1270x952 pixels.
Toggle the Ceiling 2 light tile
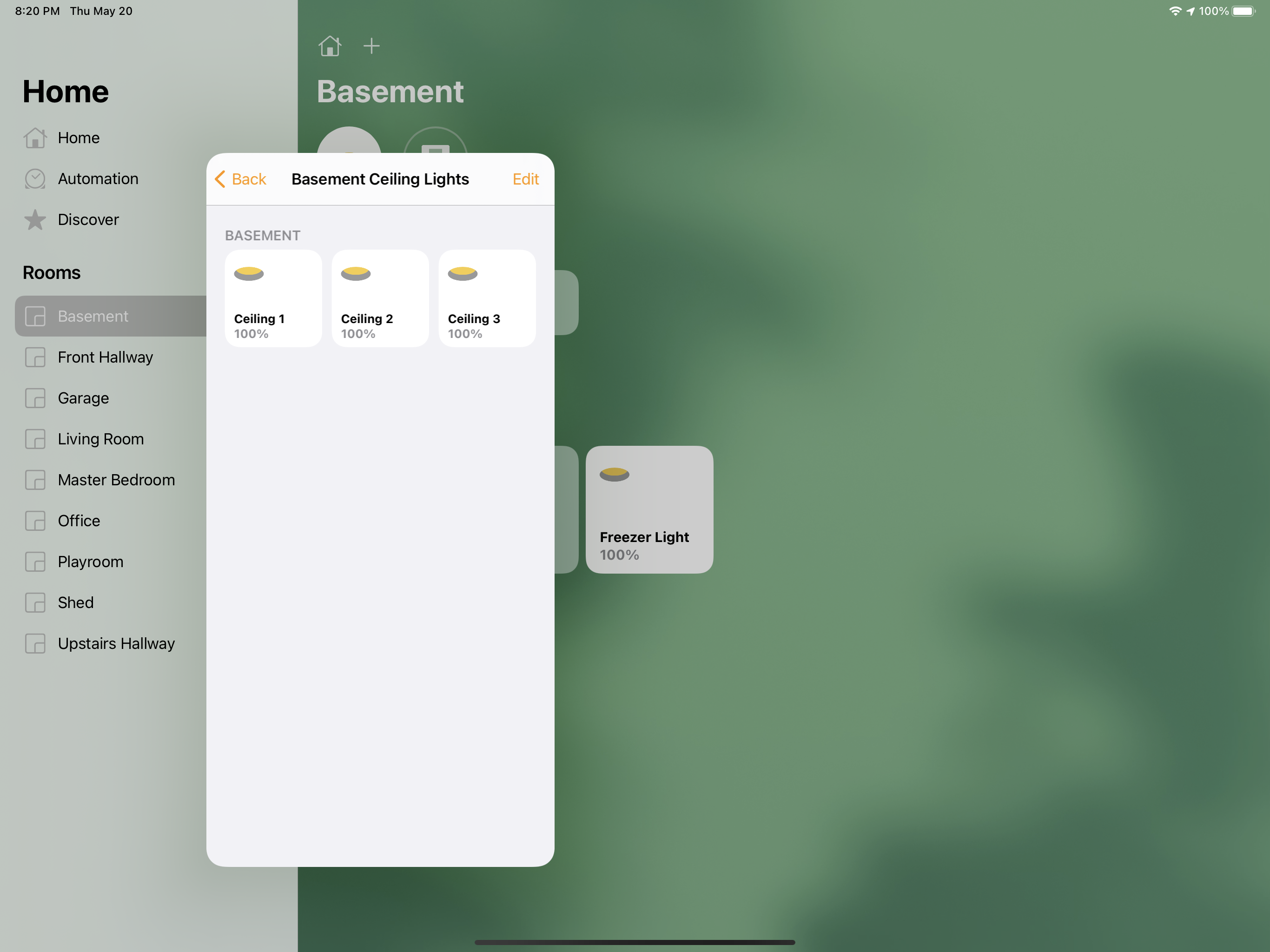380,298
